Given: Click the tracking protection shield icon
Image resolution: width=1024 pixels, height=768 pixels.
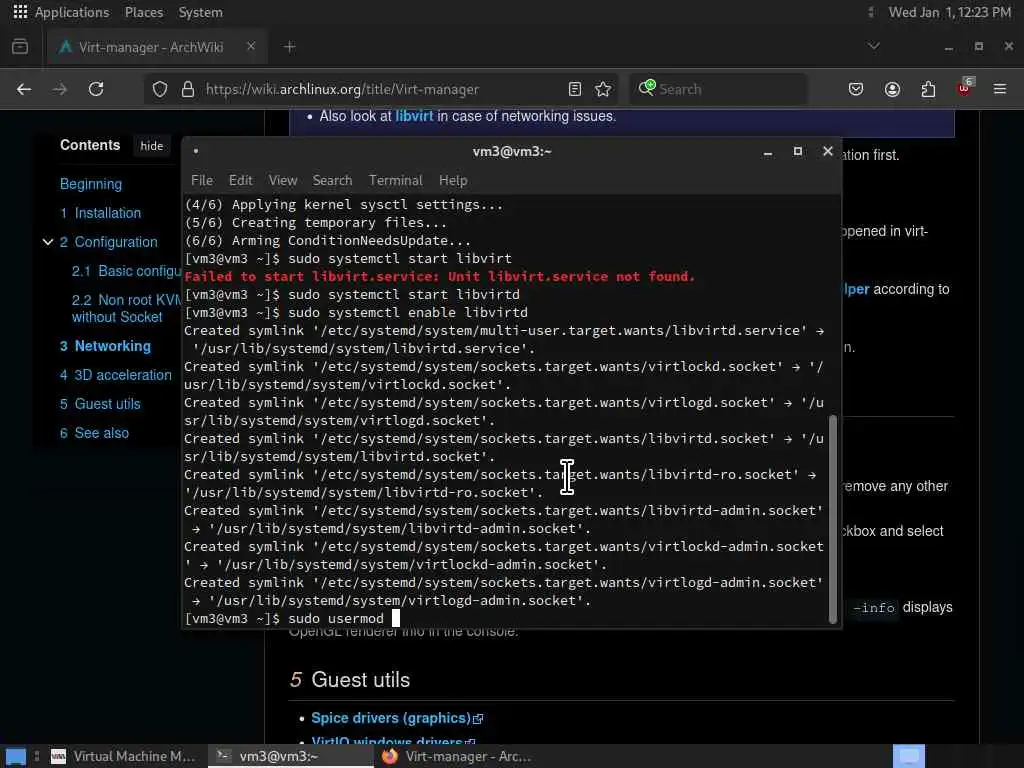Looking at the screenshot, I should [159, 89].
